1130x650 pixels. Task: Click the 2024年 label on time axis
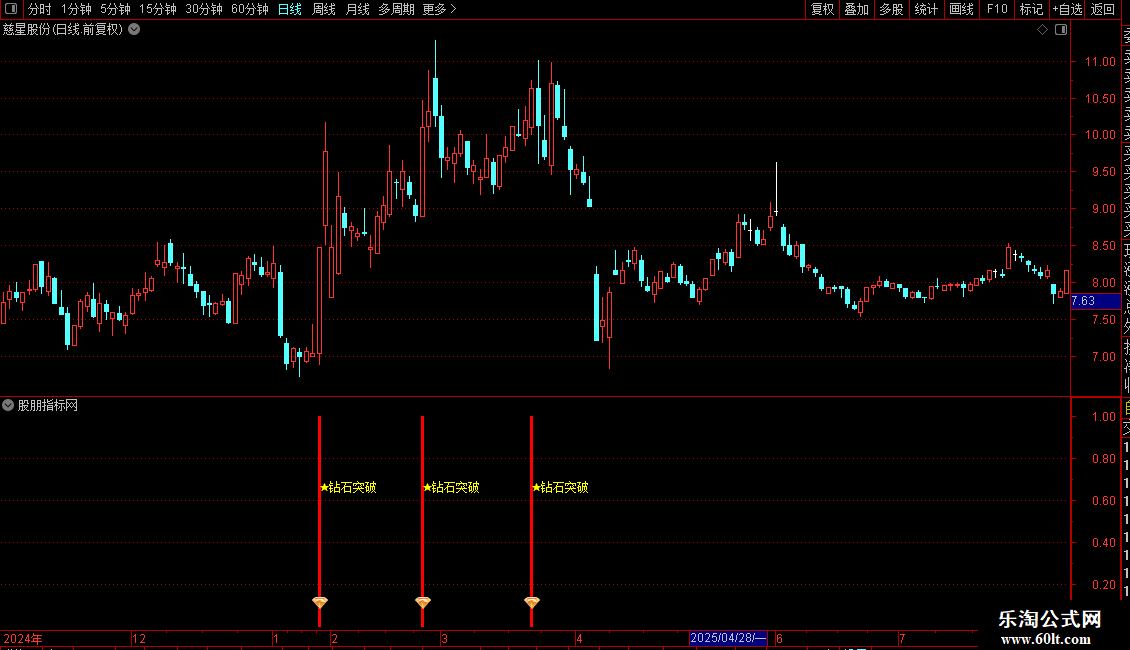(x=23, y=638)
